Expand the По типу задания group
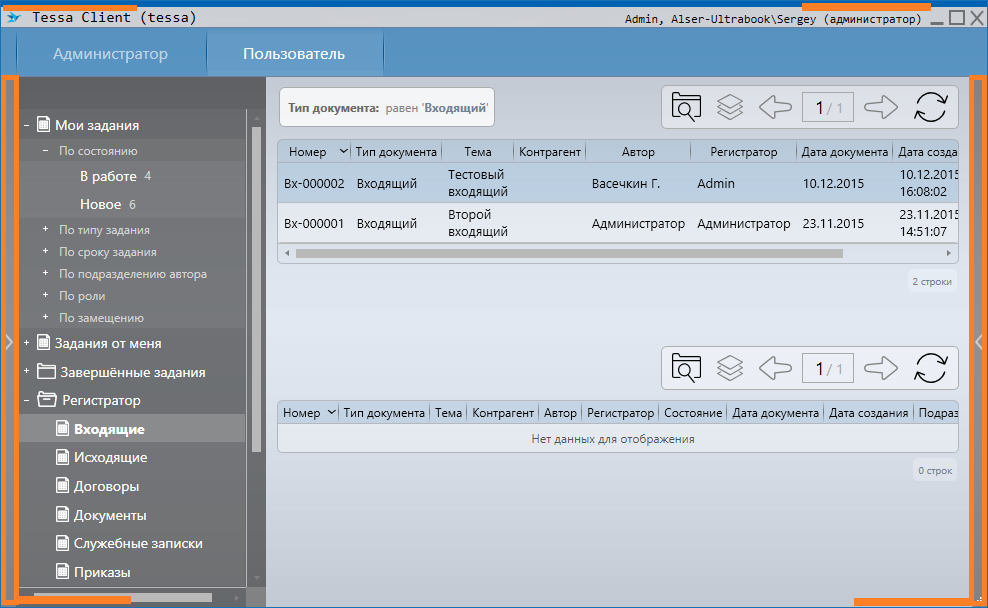 pyautogui.click(x=45, y=230)
